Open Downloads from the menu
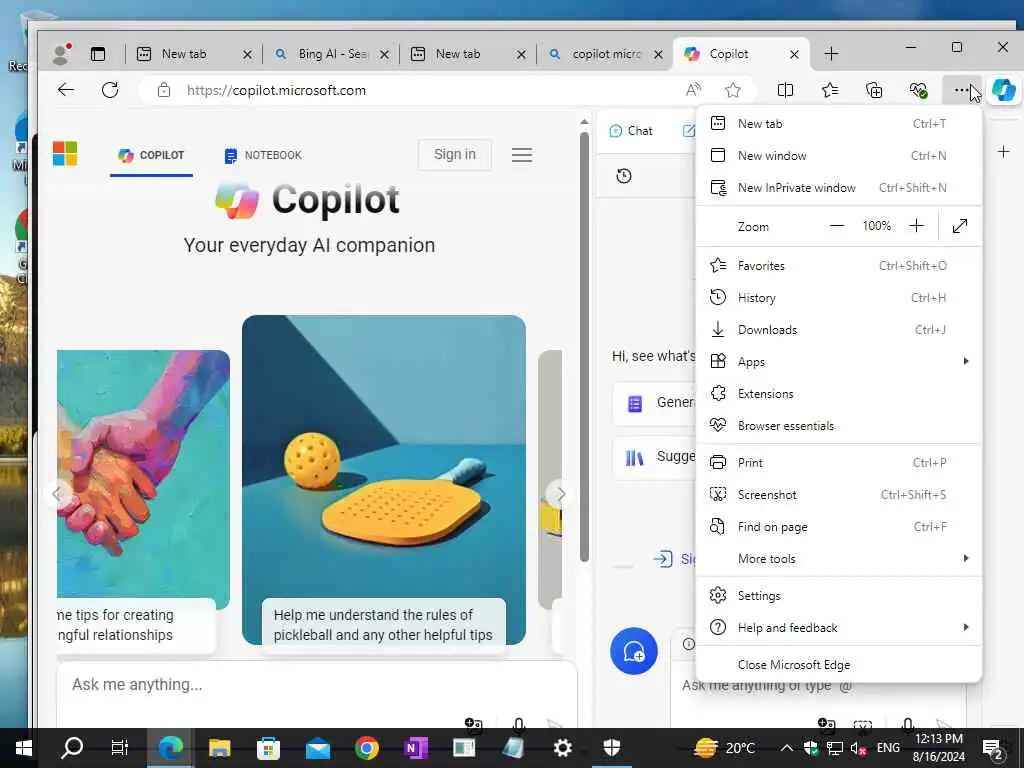1024x768 pixels. pos(839,329)
